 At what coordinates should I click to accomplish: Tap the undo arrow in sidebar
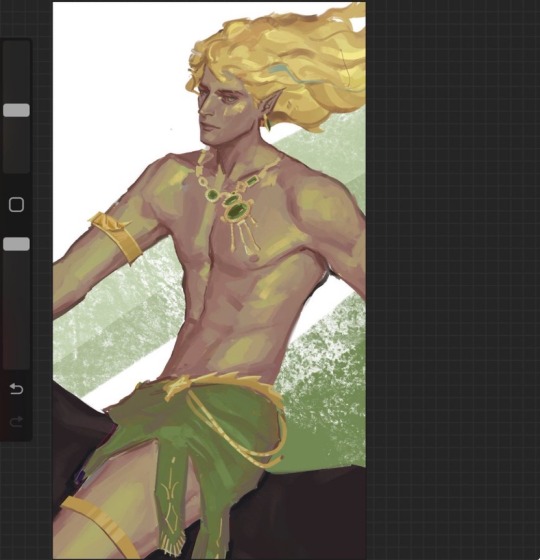pyautogui.click(x=16, y=389)
